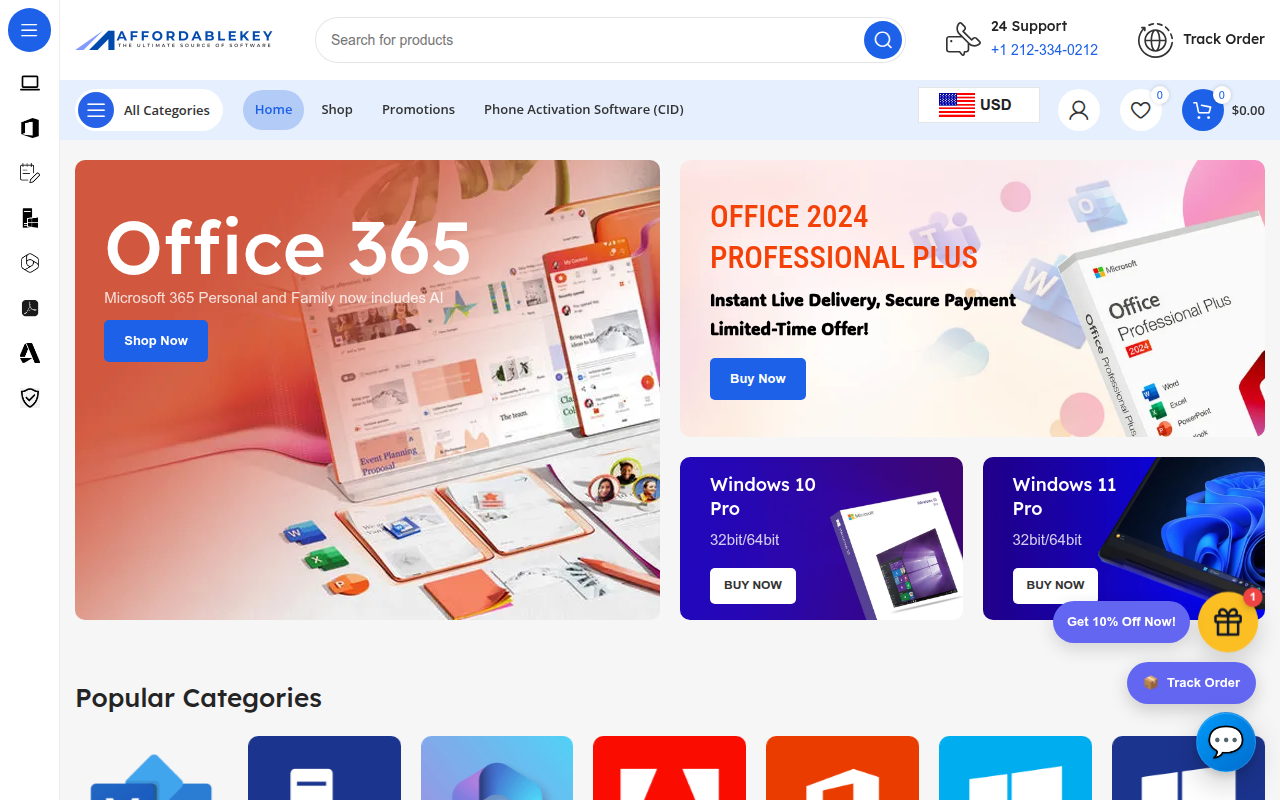Click the OFFICE 2024 PROFESSIONAL PLUS heading
The height and width of the screenshot is (800, 1280).
[844, 237]
